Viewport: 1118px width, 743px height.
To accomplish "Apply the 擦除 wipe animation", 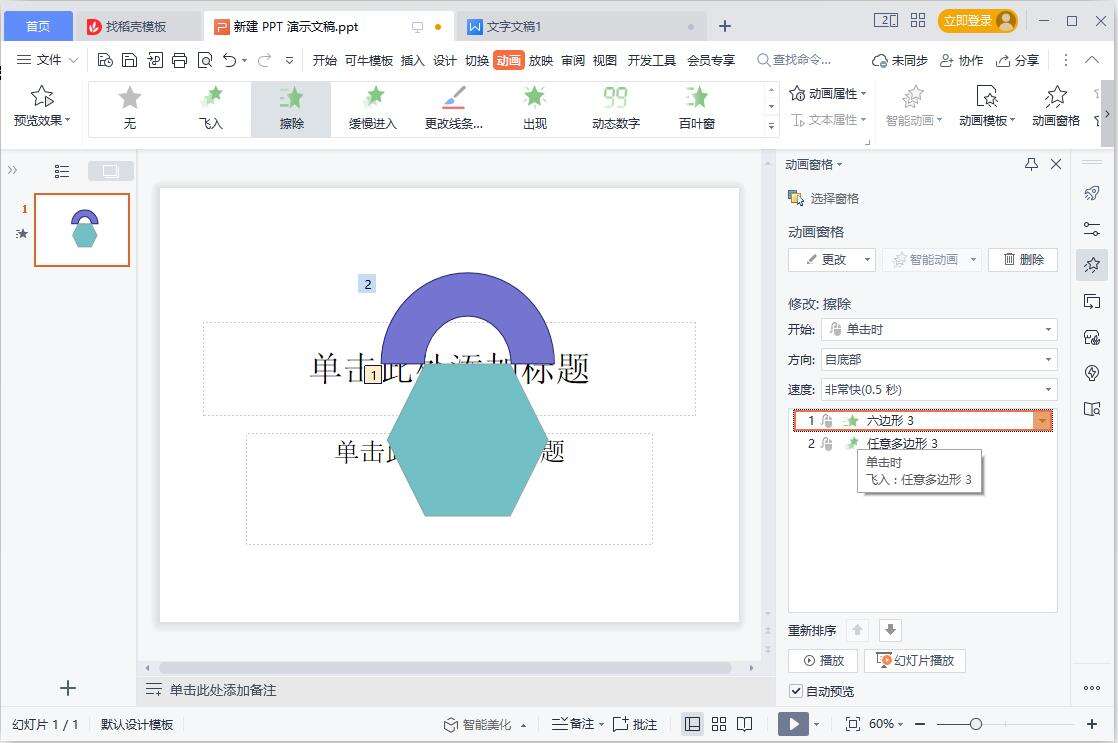I will click(291, 108).
